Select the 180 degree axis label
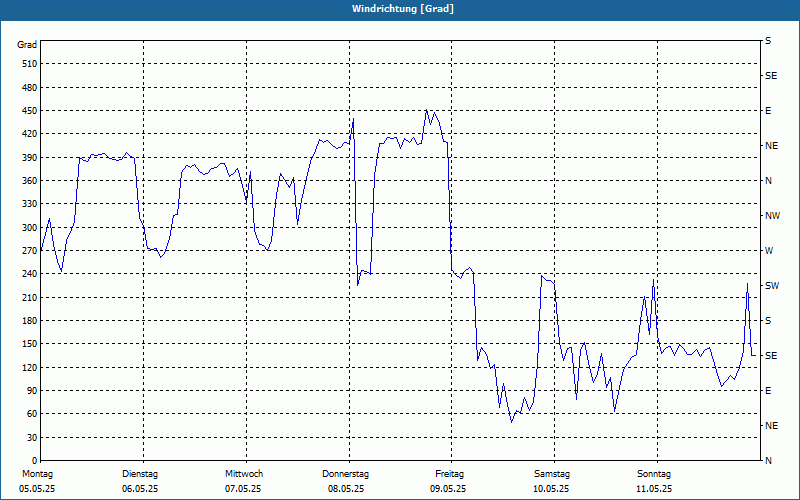 (30, 320)
